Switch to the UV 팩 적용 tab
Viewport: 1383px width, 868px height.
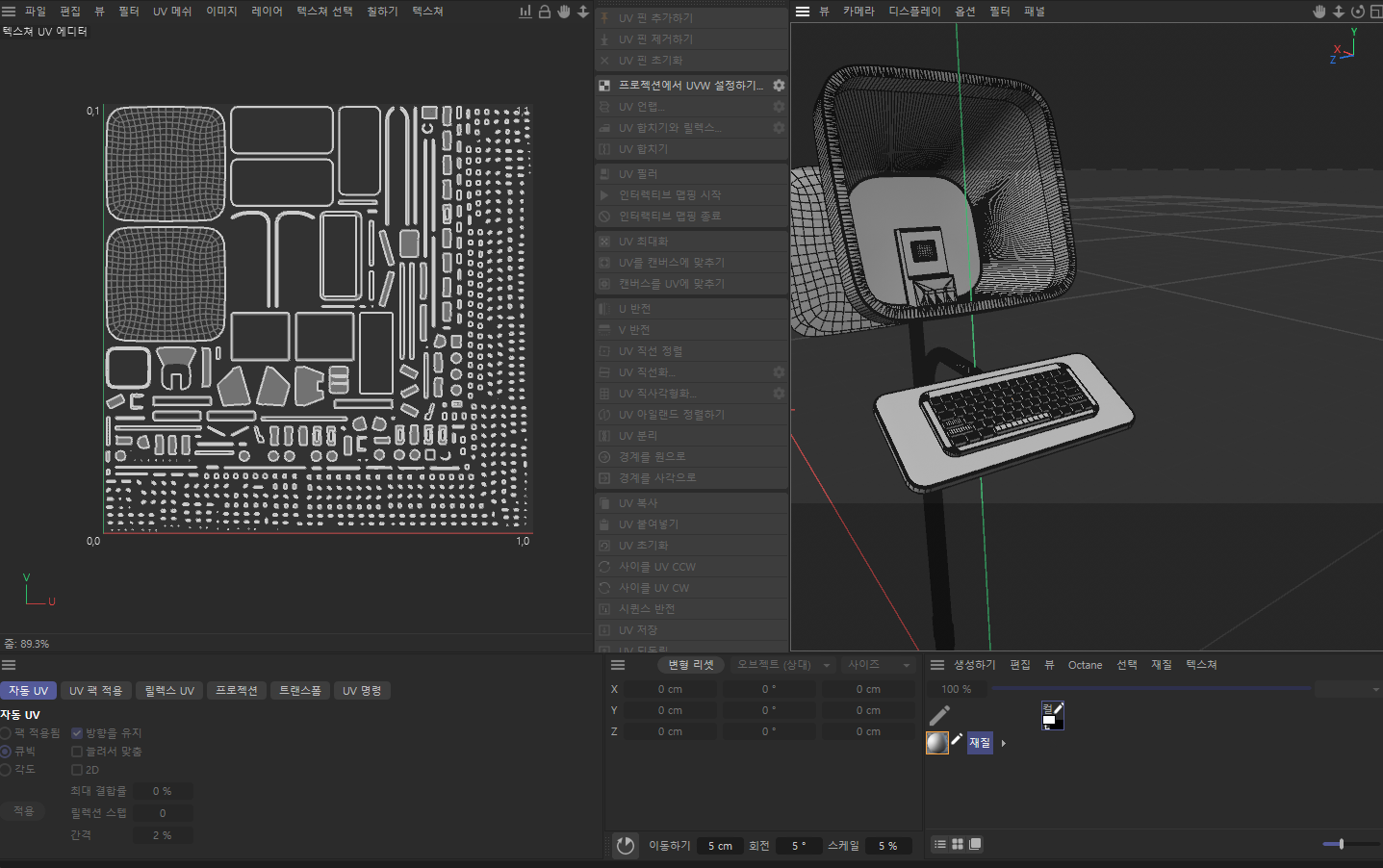click(95, 691)
